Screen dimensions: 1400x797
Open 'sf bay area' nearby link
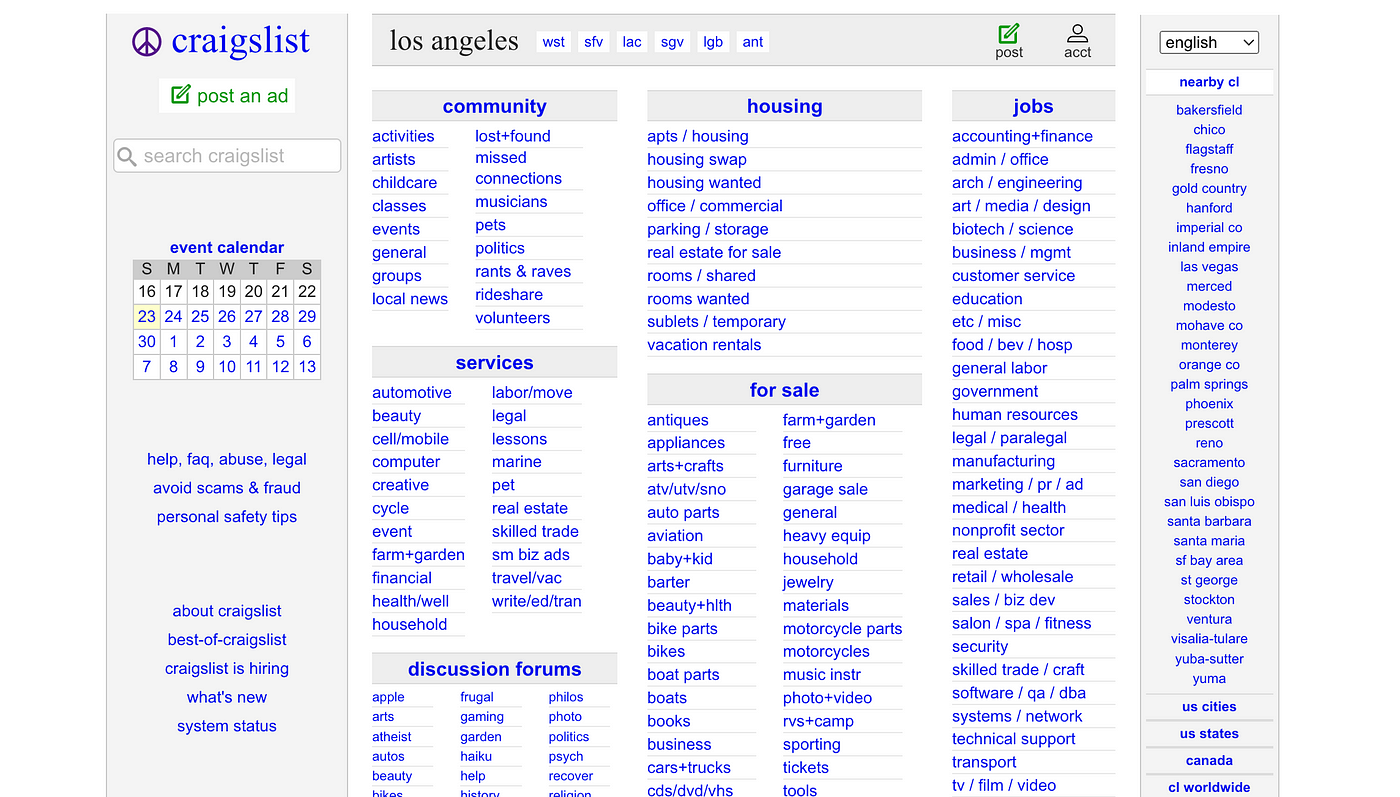point(1209,561)
